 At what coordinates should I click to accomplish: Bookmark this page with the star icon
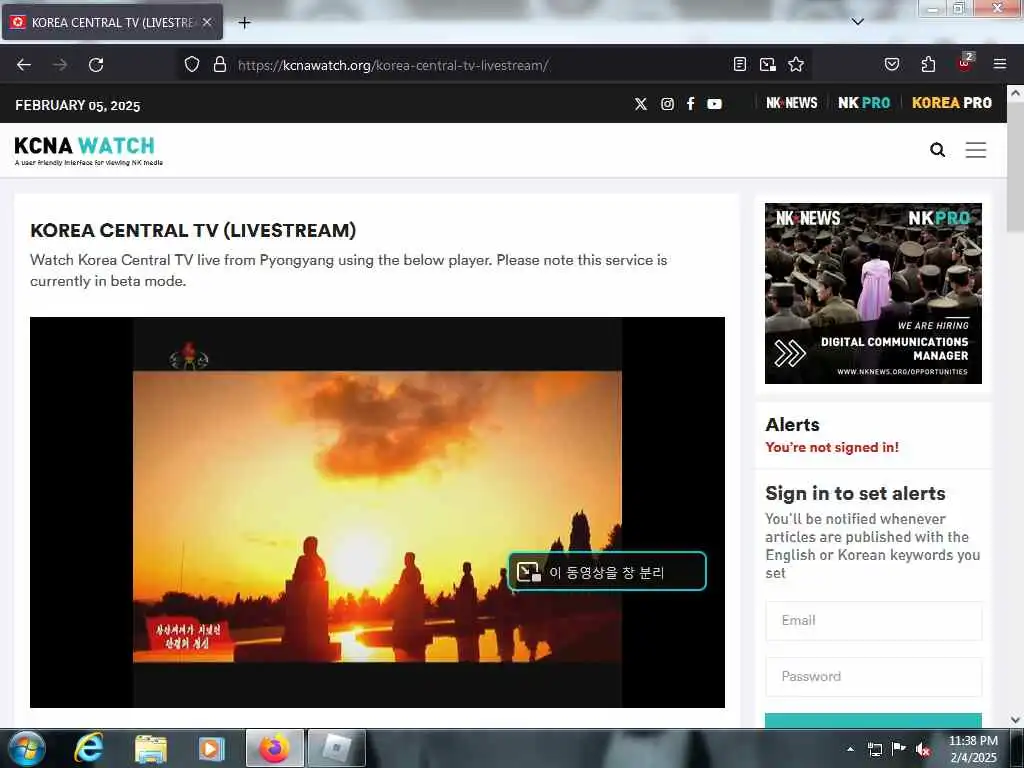(796, 65)
